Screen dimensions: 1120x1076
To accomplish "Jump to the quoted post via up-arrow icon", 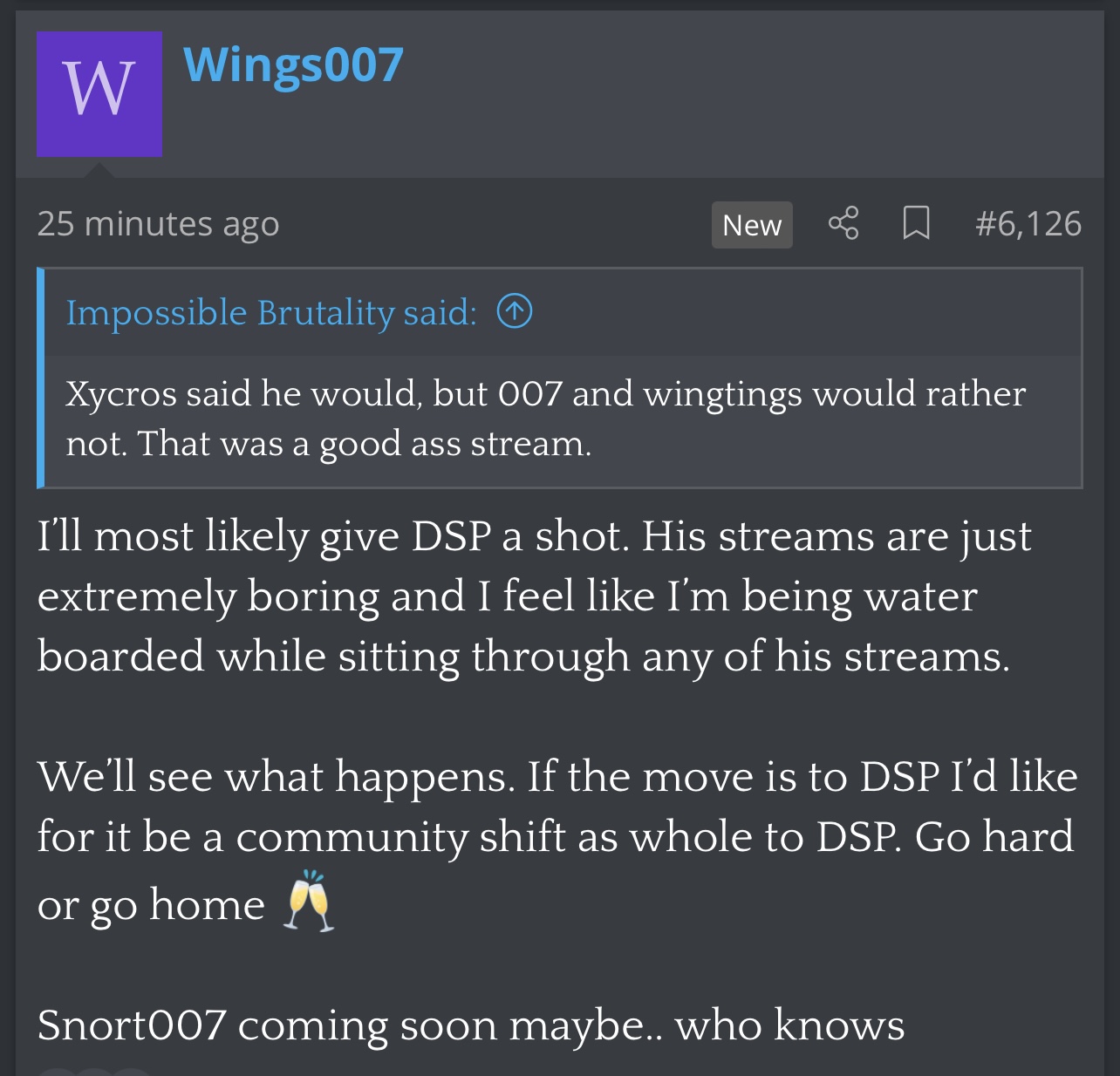I will click(x=515, y=311).
